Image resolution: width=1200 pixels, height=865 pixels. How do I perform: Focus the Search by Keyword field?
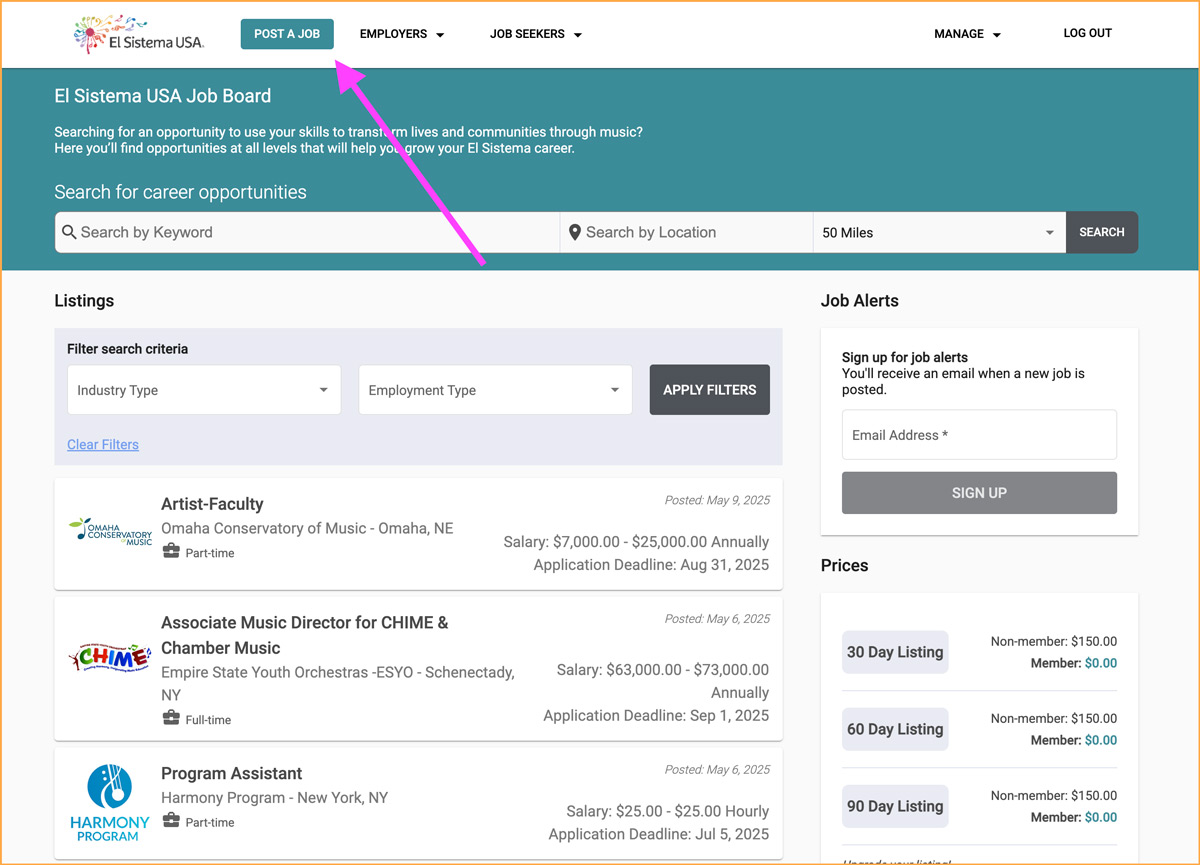307,232
